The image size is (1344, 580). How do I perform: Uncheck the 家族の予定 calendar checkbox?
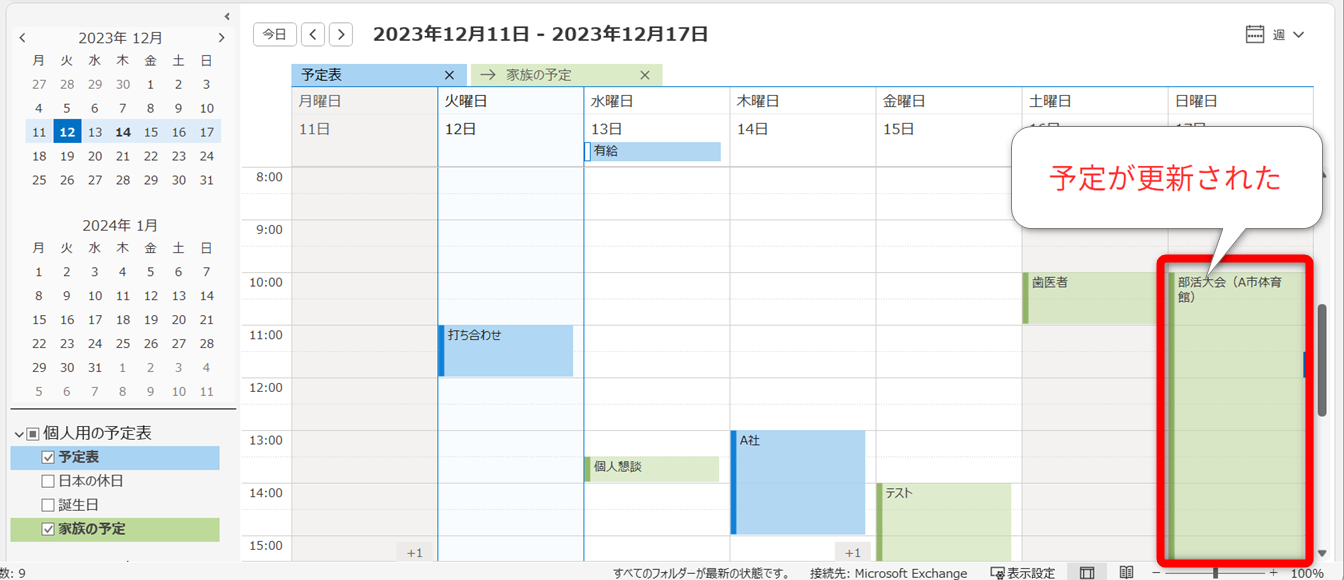(48, 530)
